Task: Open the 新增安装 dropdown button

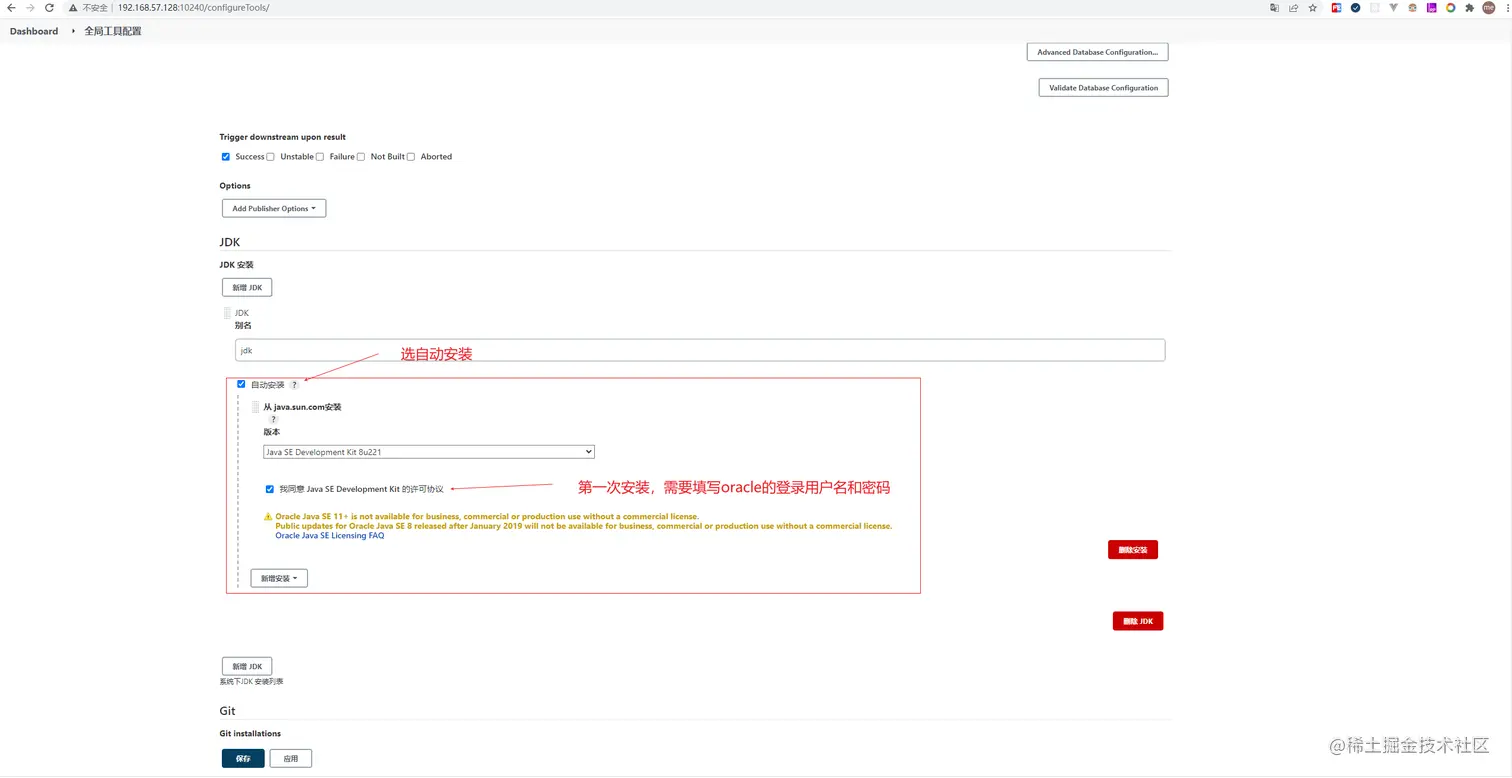Action: click(279, 578)
